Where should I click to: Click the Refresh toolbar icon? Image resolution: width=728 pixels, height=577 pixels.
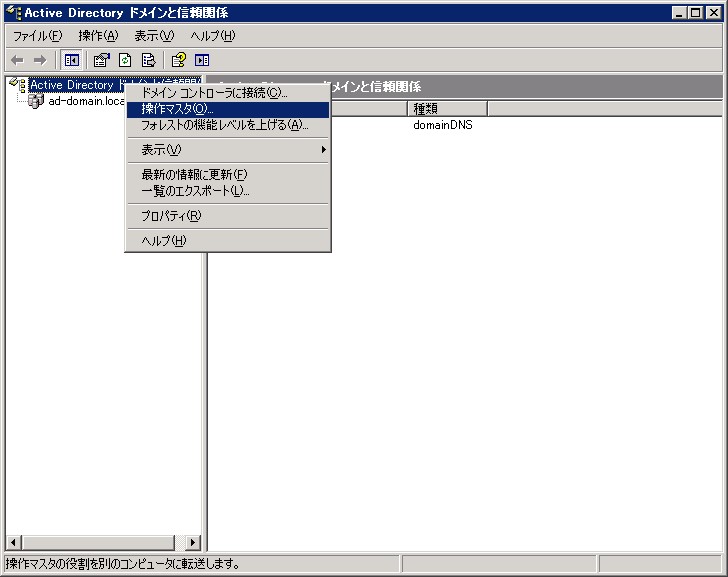pyautogui.click(x=125, y=60)
